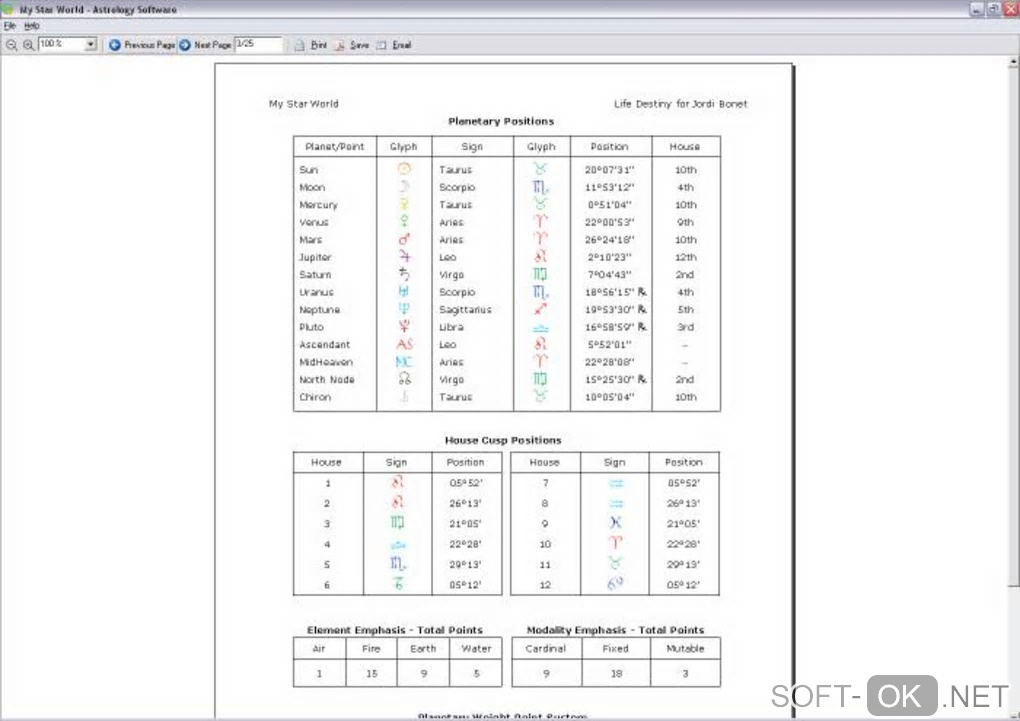1020x721 pixels.
Task: Click the MidHeaven MC glyph
Action: point(404,362)
